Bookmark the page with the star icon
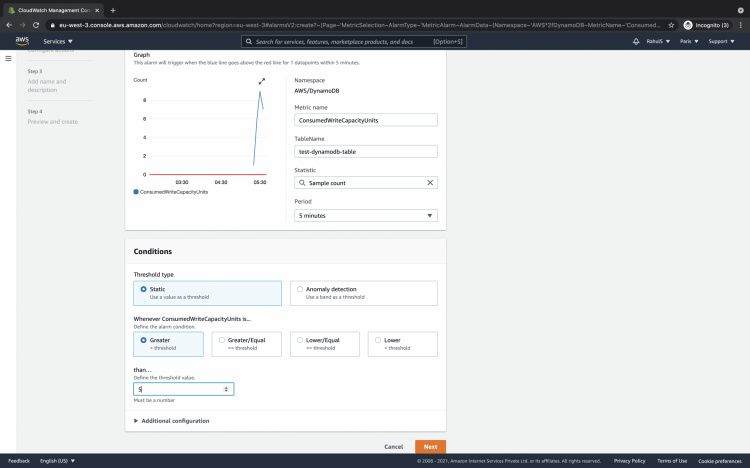 (x=671, y=24)
